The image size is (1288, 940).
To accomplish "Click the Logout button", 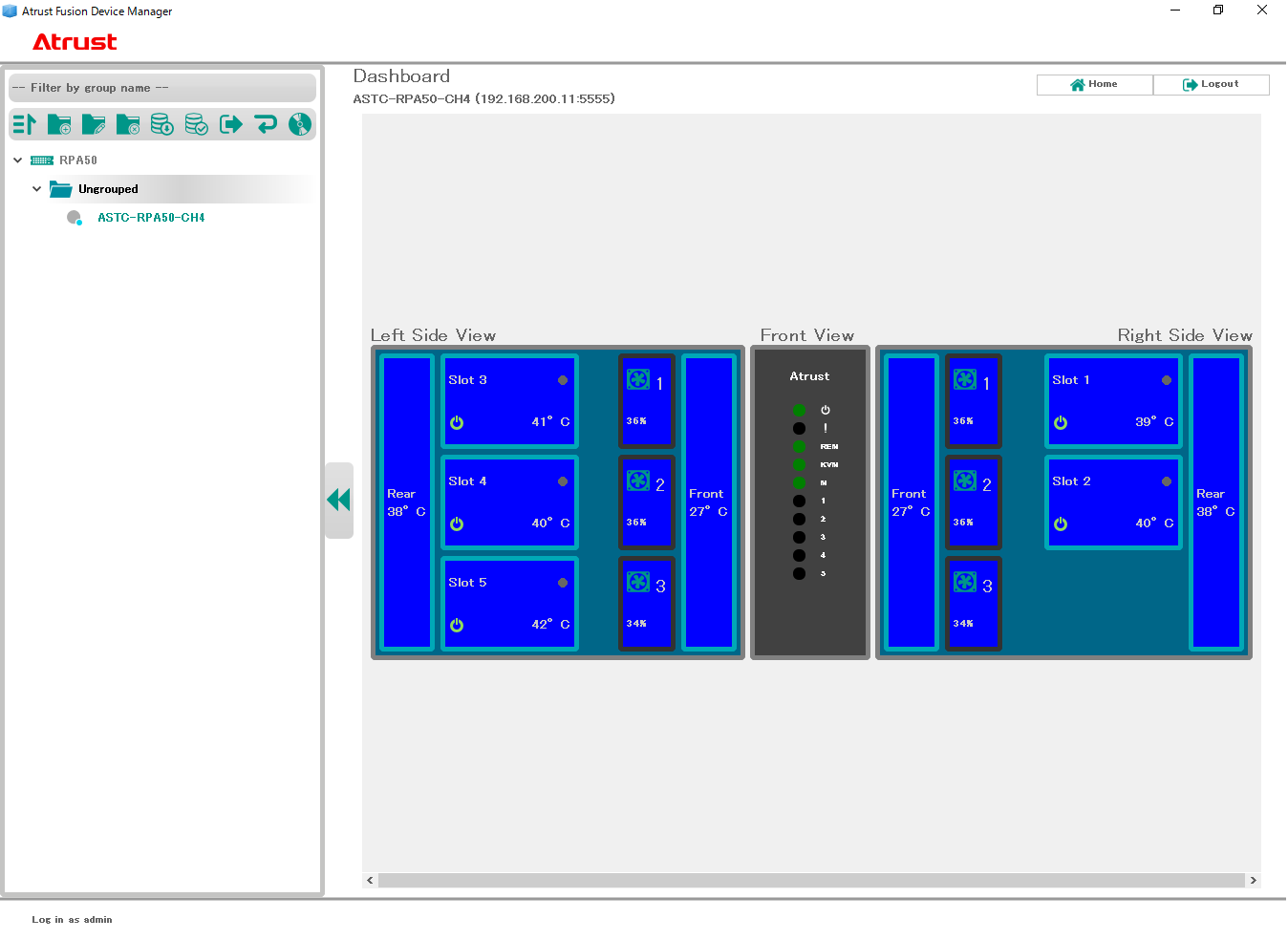I will (x=1211, y=85).
